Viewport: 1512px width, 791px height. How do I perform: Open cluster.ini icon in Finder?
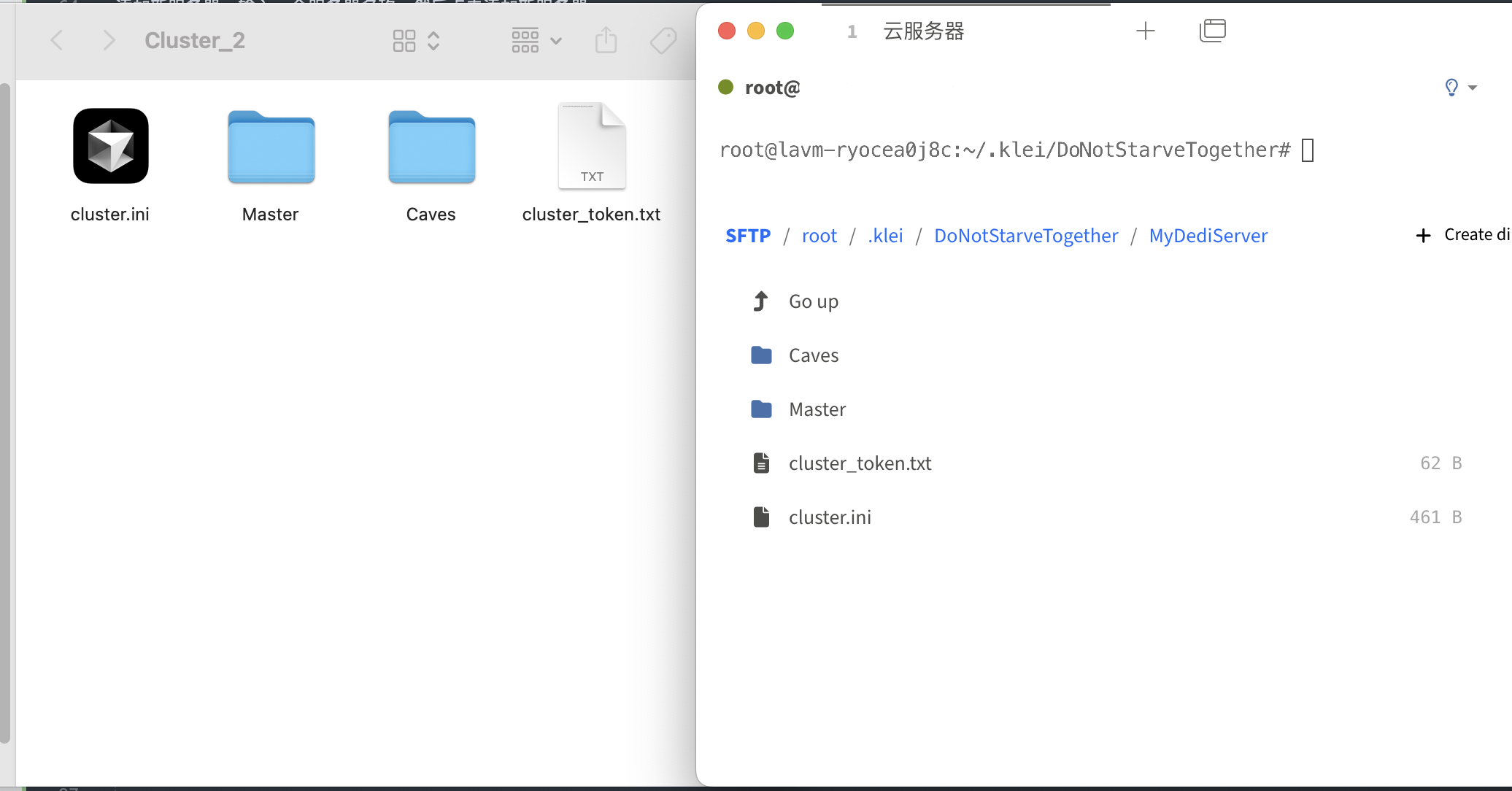tap(111, 146)
